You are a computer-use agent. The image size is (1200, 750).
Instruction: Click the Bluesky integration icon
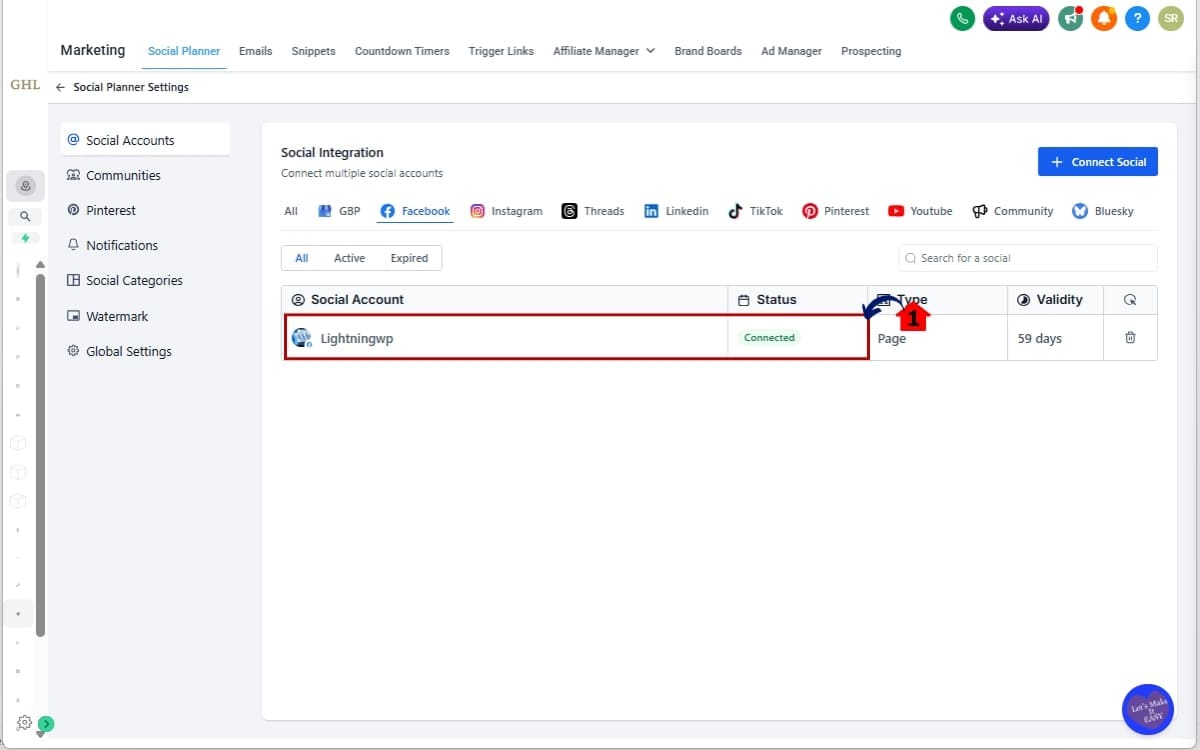pos(1079,211)
